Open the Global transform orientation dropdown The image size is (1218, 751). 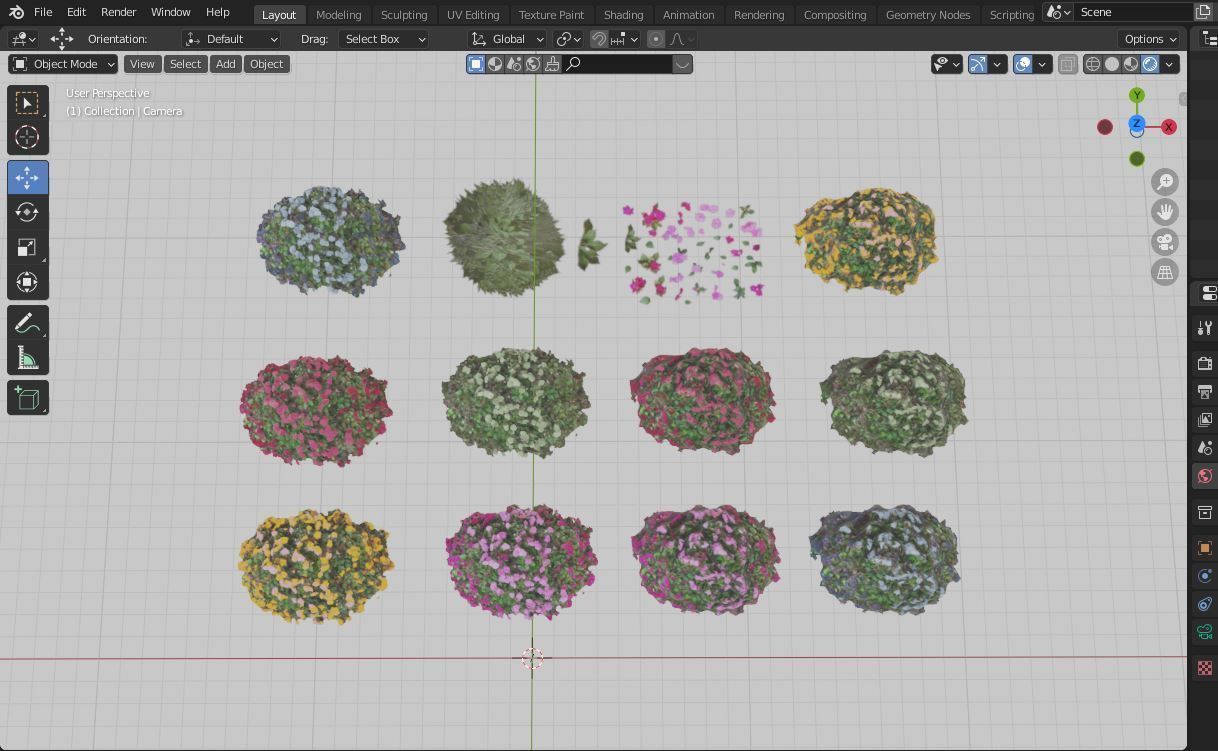[507, 39]
